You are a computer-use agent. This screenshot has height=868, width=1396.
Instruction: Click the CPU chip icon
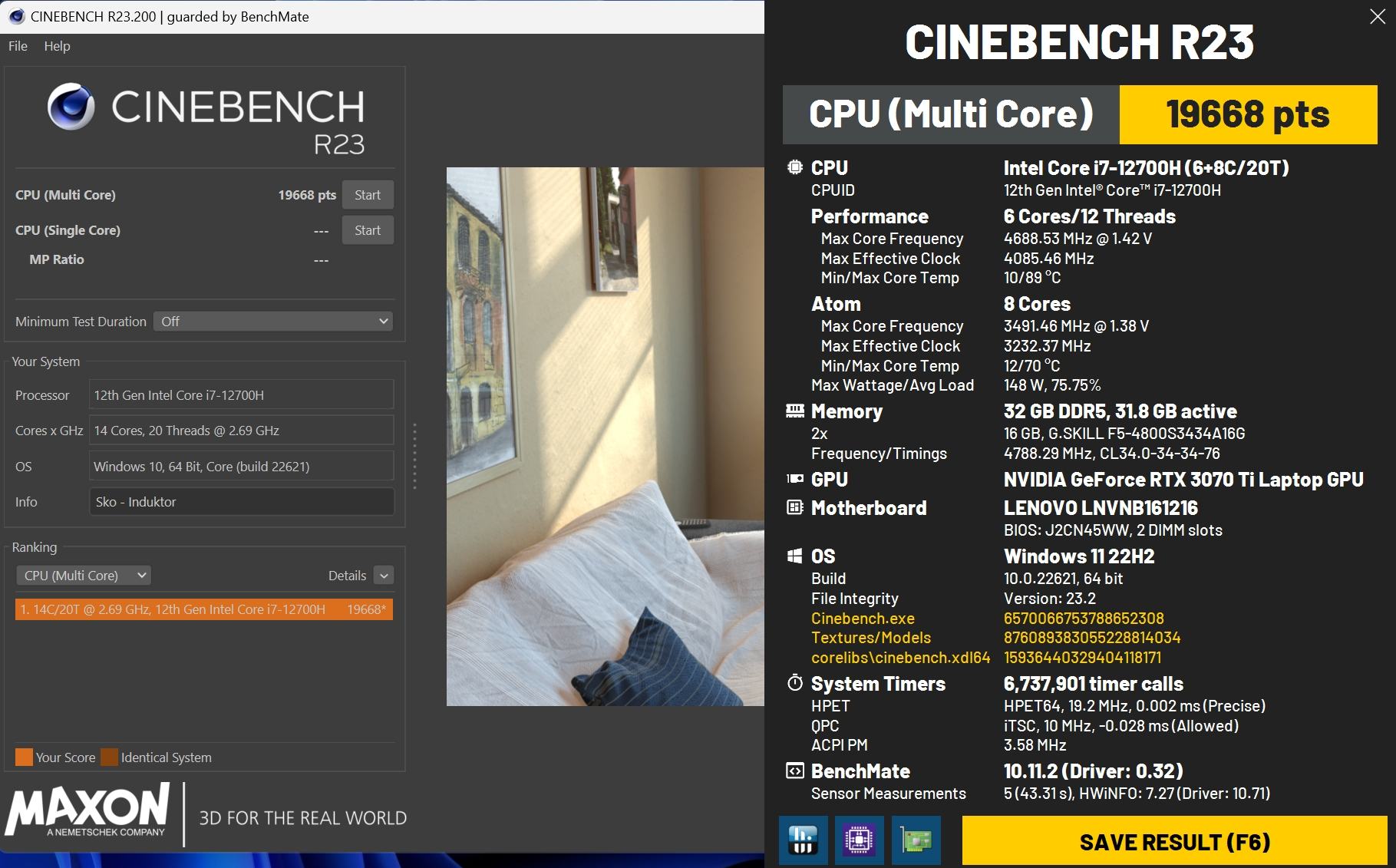click(x=795, y=167)
